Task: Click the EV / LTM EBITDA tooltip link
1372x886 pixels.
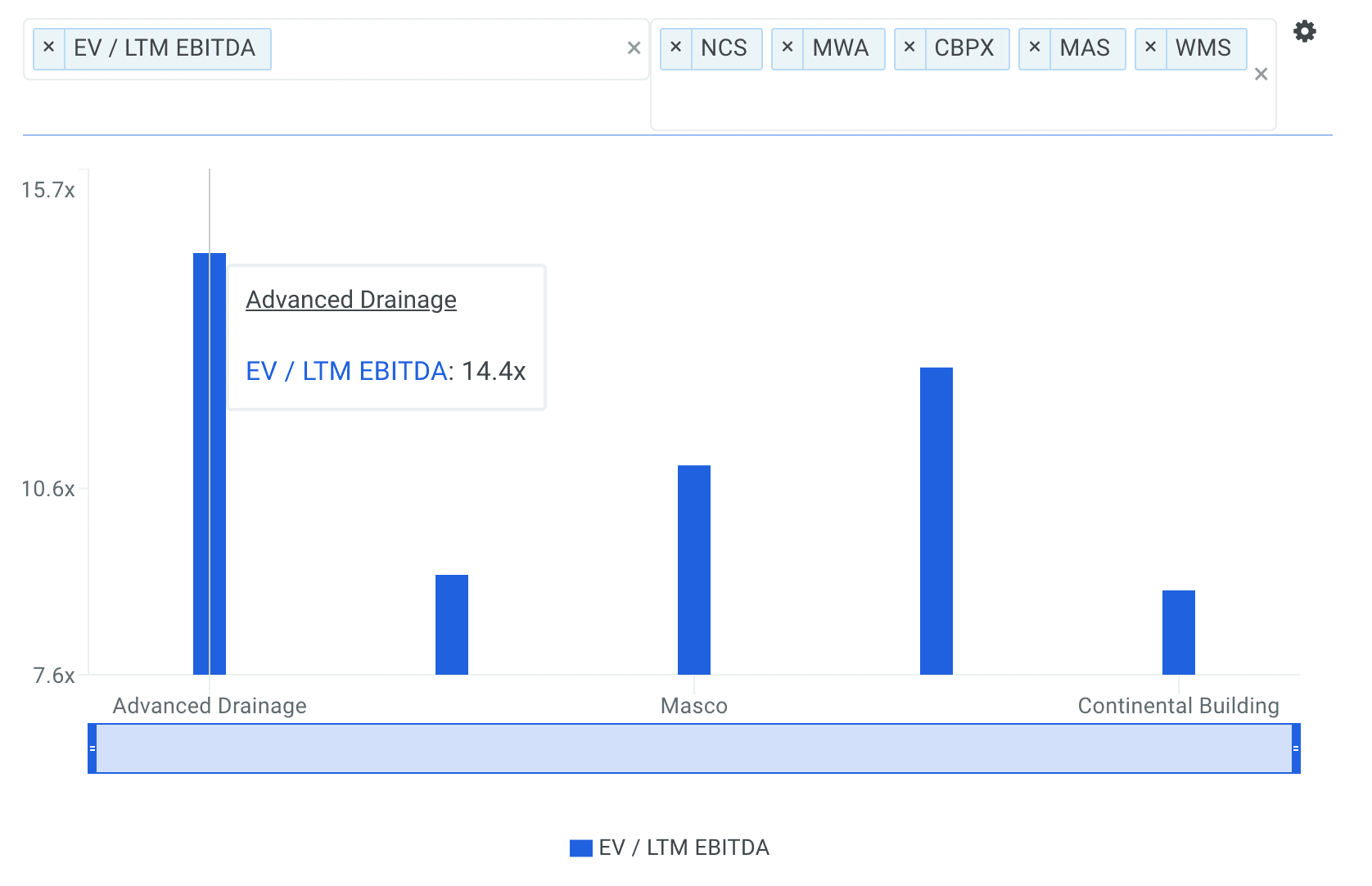Action: click(346, 371)
